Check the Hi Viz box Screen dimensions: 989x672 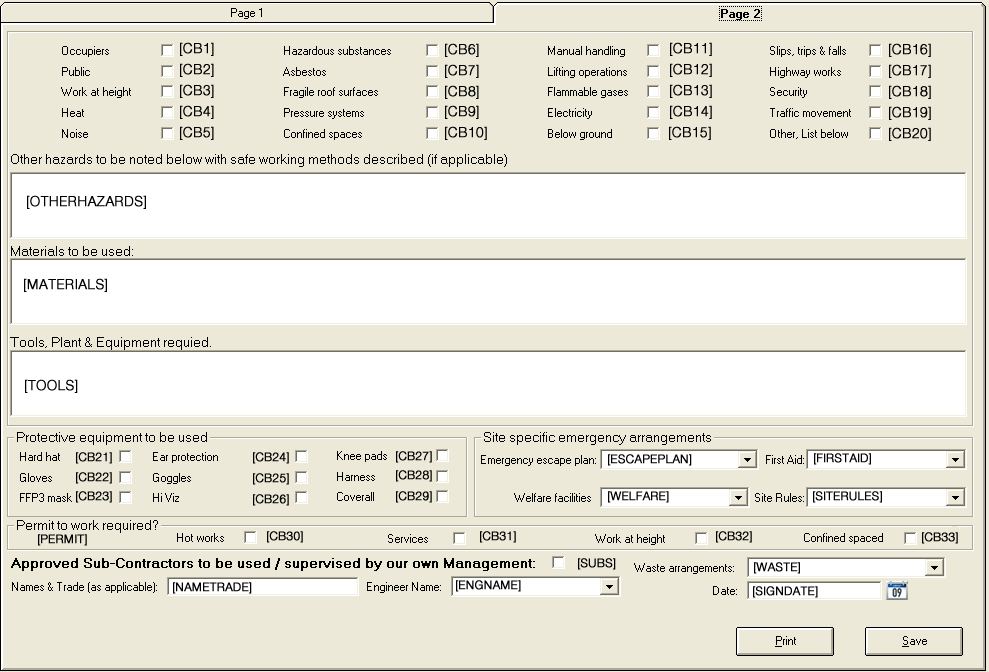click(301, 497)
